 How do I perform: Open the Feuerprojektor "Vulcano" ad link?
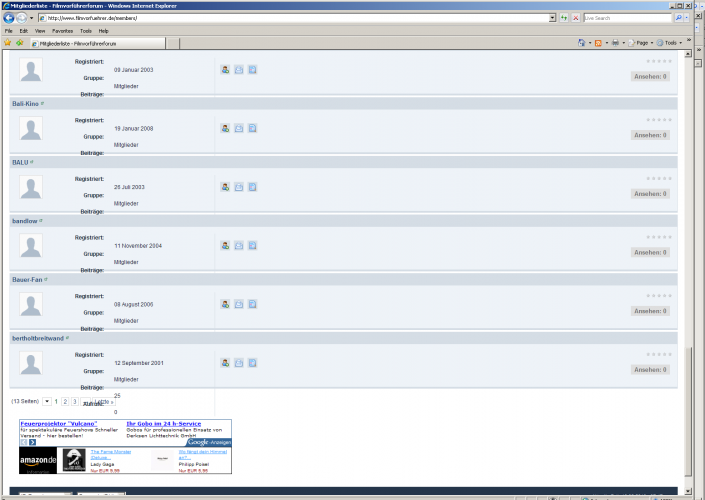coord(56,424)
